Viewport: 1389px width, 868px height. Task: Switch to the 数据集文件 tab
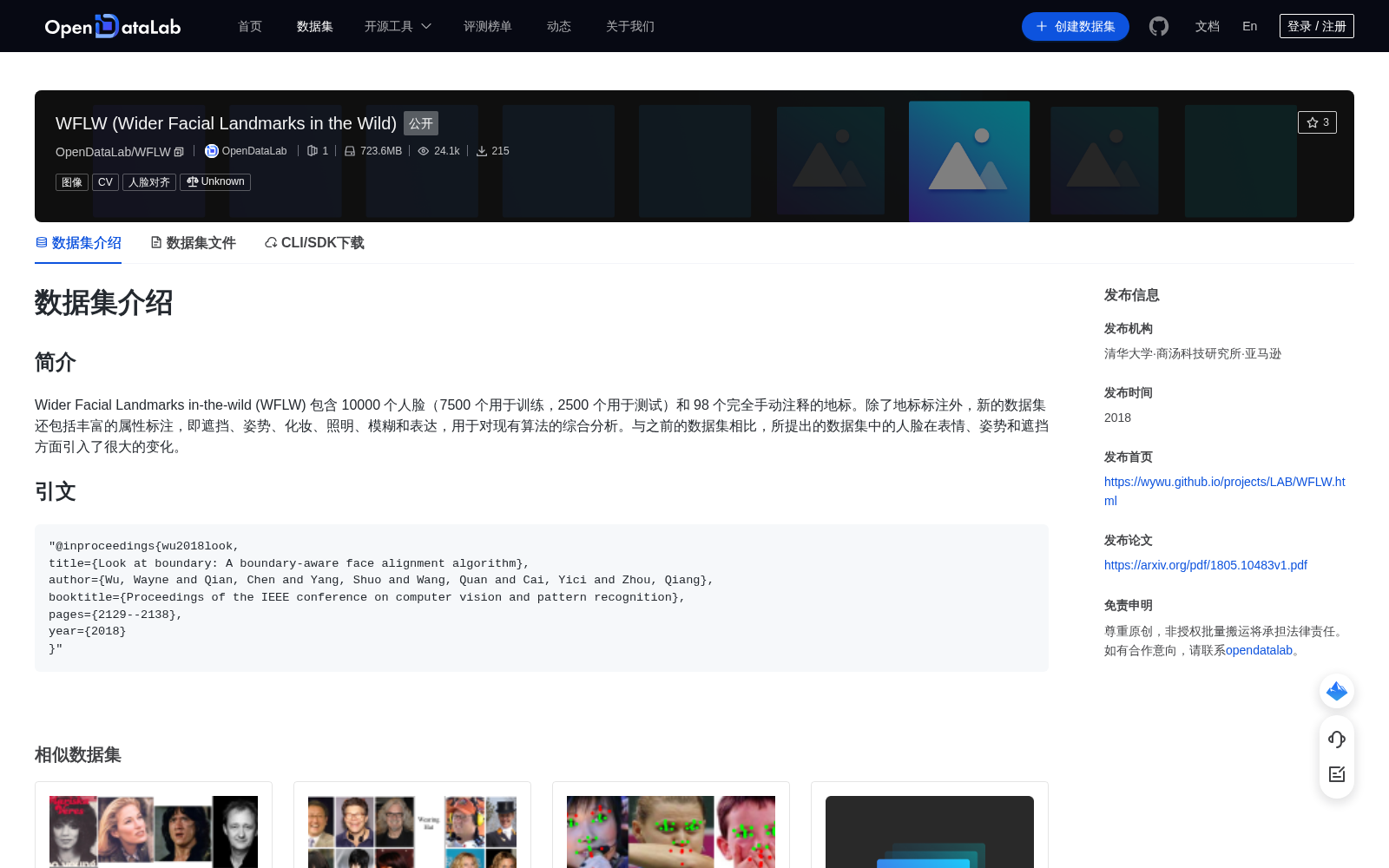(193, 243)
